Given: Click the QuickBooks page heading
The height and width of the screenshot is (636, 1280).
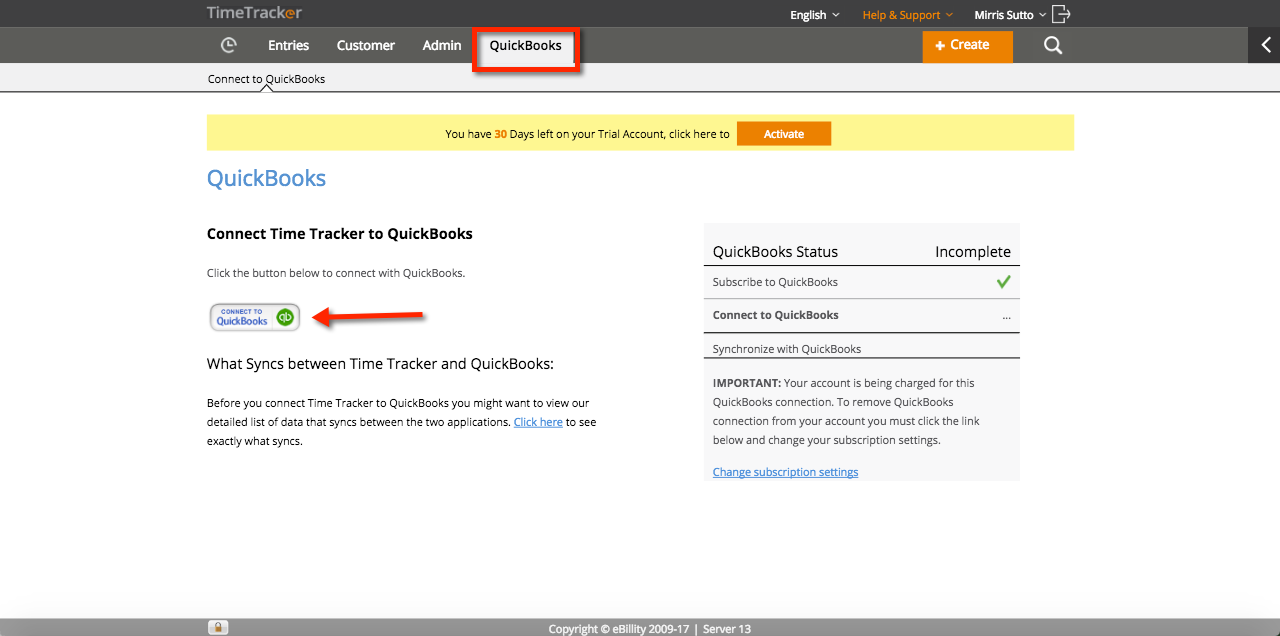Looking at the screenshot, I should (x=266, y=178).
